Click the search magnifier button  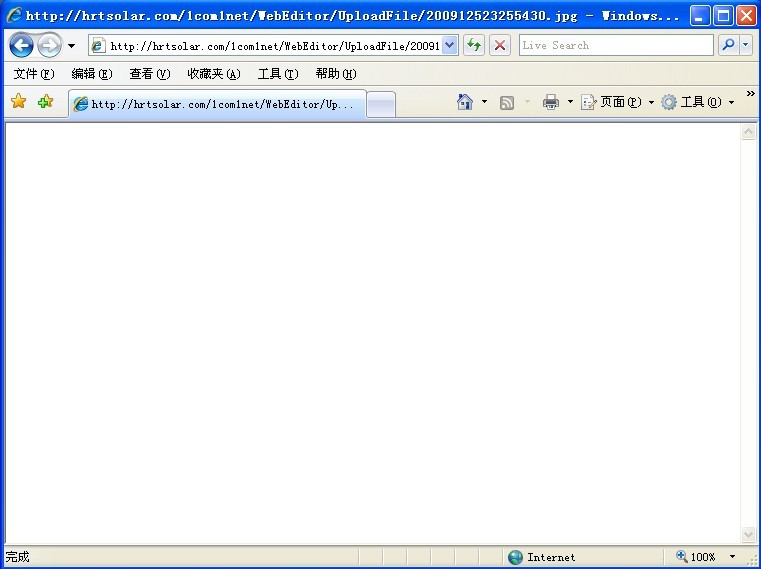pyautogui.click(x=728, y=46)
